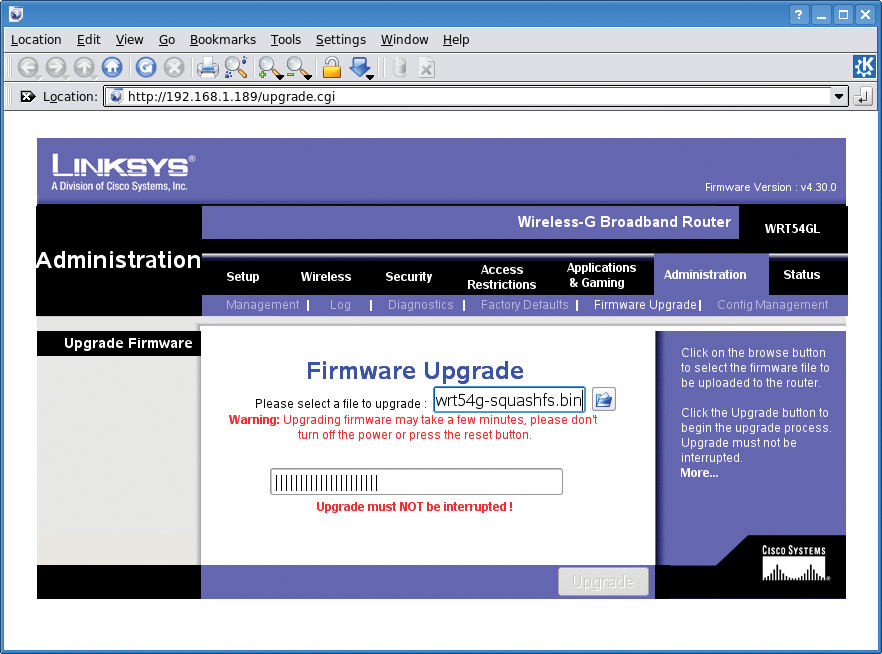Switch to the Setup tab
The width and height of the screenshot is (882, 654).
tap(242, 277)
